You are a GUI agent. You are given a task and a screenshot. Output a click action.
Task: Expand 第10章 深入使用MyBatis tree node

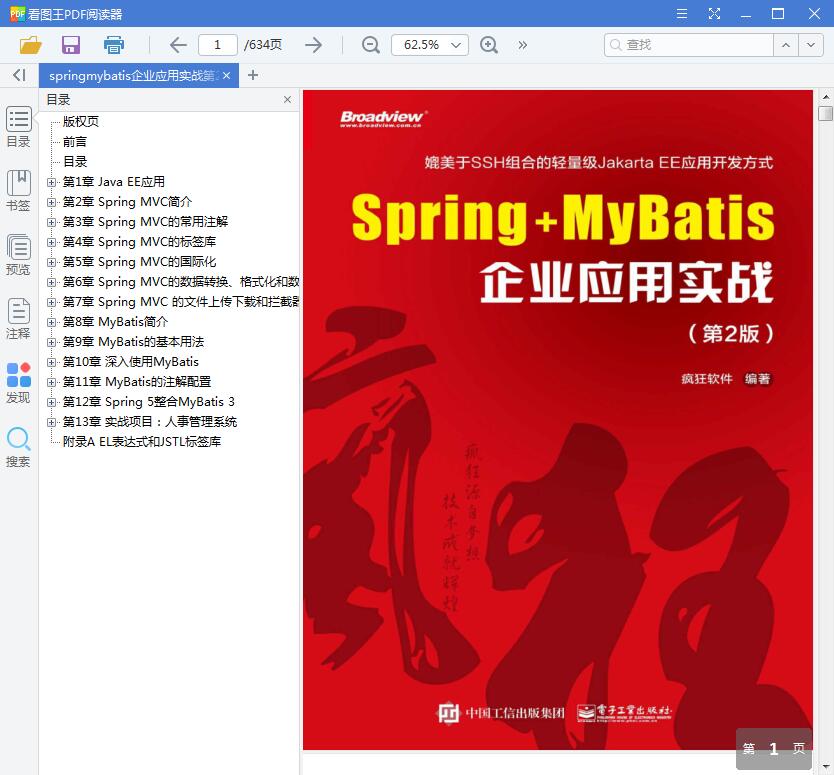[51, 362]
